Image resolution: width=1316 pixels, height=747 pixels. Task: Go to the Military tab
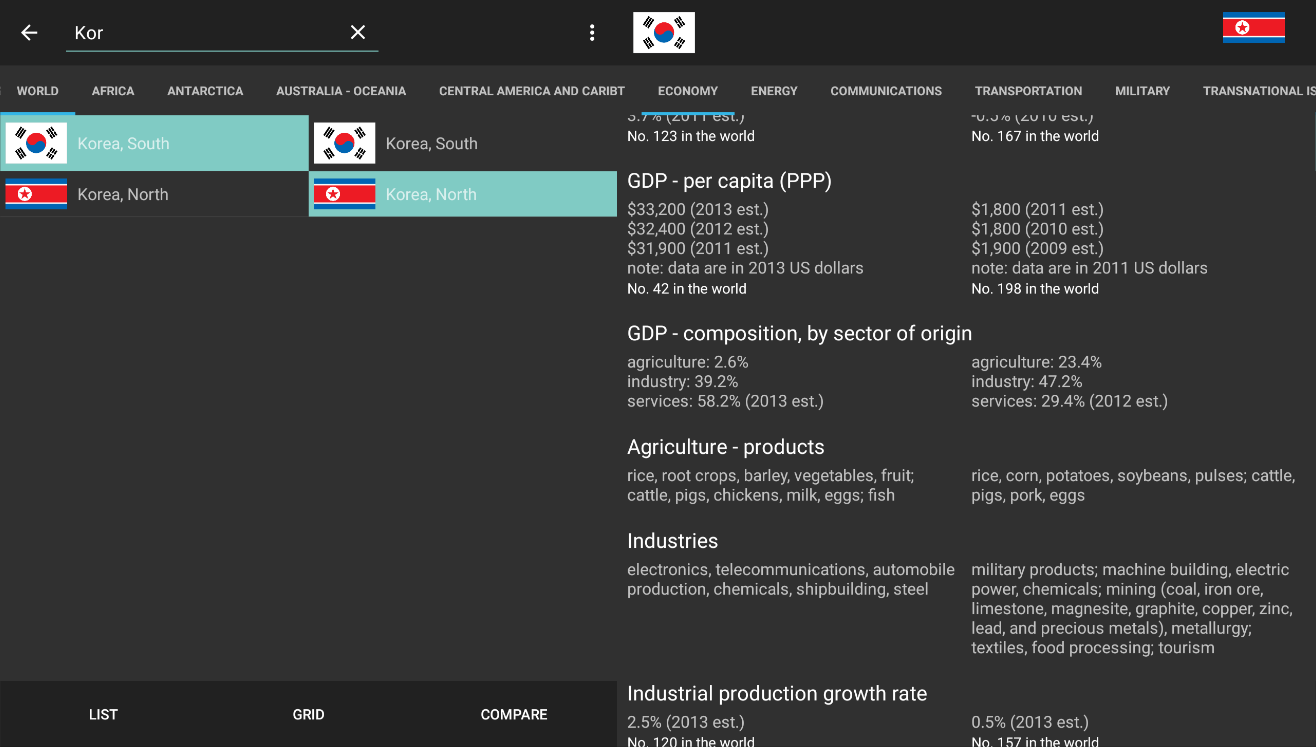click(x=1142, y=91)
